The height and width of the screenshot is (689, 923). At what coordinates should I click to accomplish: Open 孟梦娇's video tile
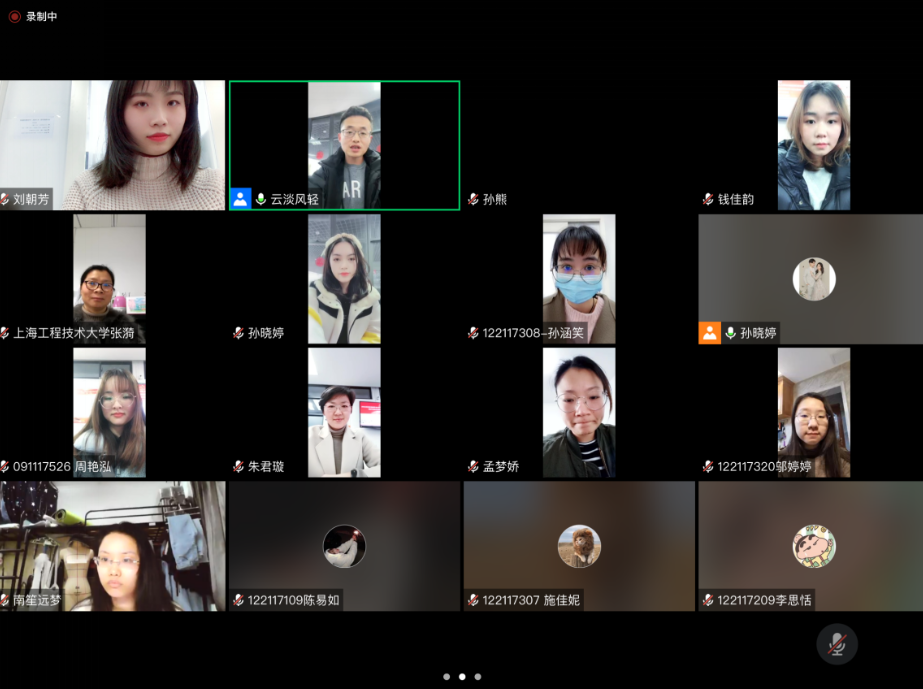579,410
